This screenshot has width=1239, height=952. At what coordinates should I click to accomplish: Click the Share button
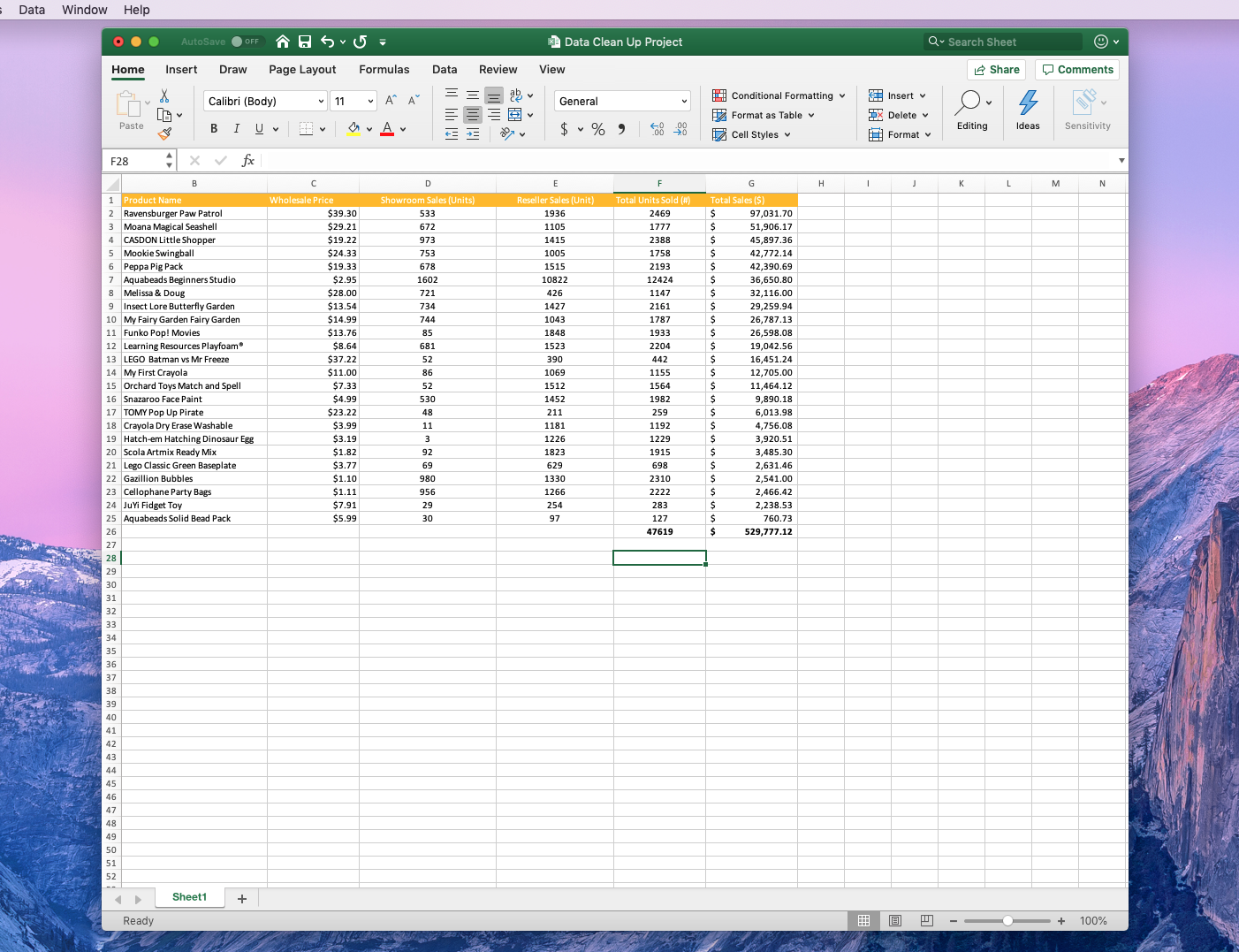[997, 70]
